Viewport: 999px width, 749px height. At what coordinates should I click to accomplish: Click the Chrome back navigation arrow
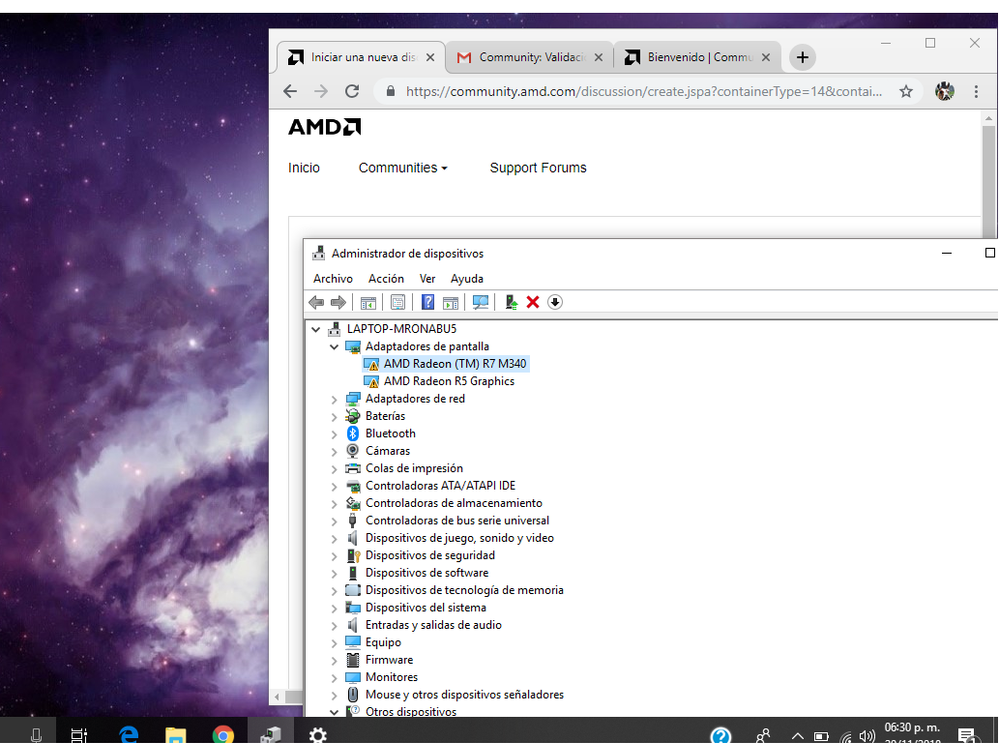point(291,91)
